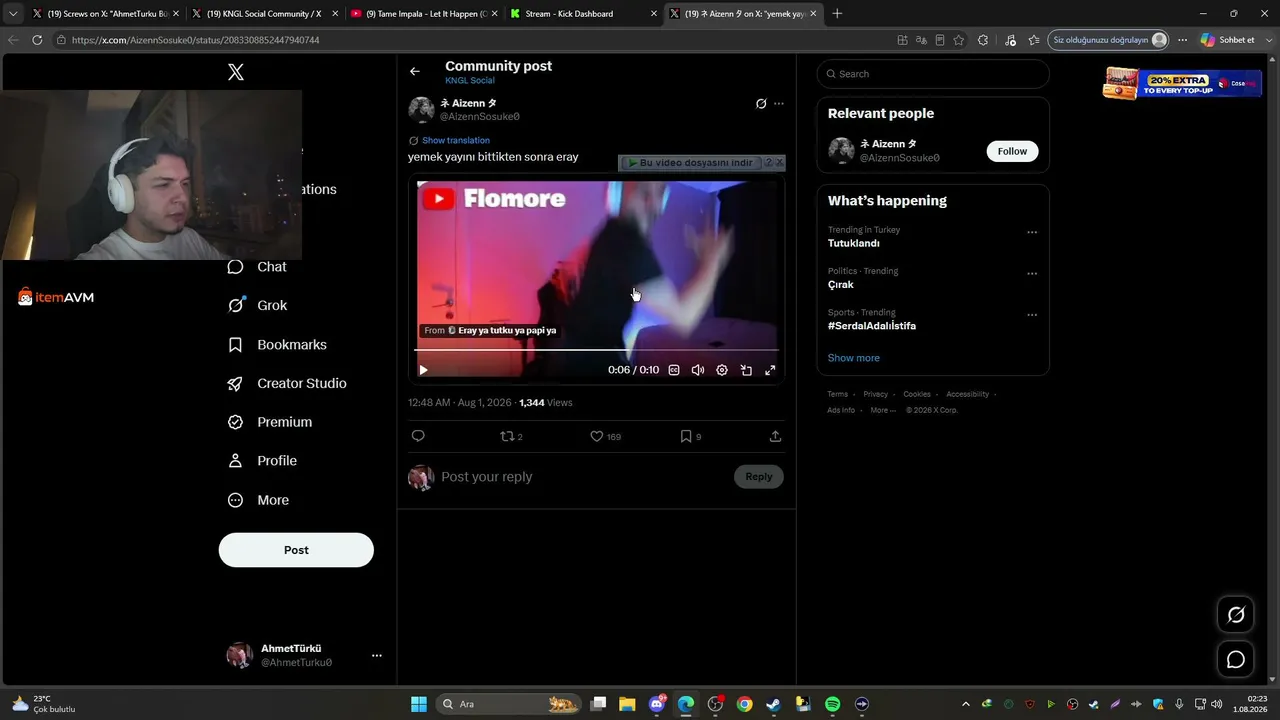Play the Flomore video
Viewport: 1280px width, 720px height.
coord(423,370)
